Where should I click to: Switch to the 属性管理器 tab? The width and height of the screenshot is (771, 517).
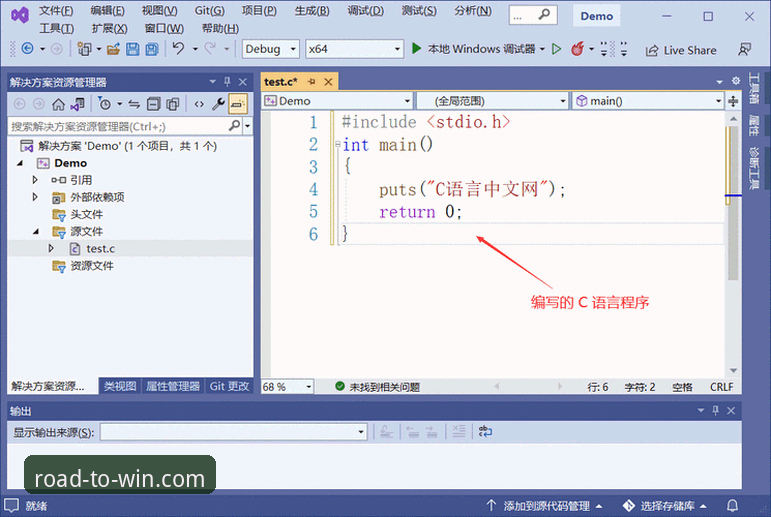tap(173, 386)
